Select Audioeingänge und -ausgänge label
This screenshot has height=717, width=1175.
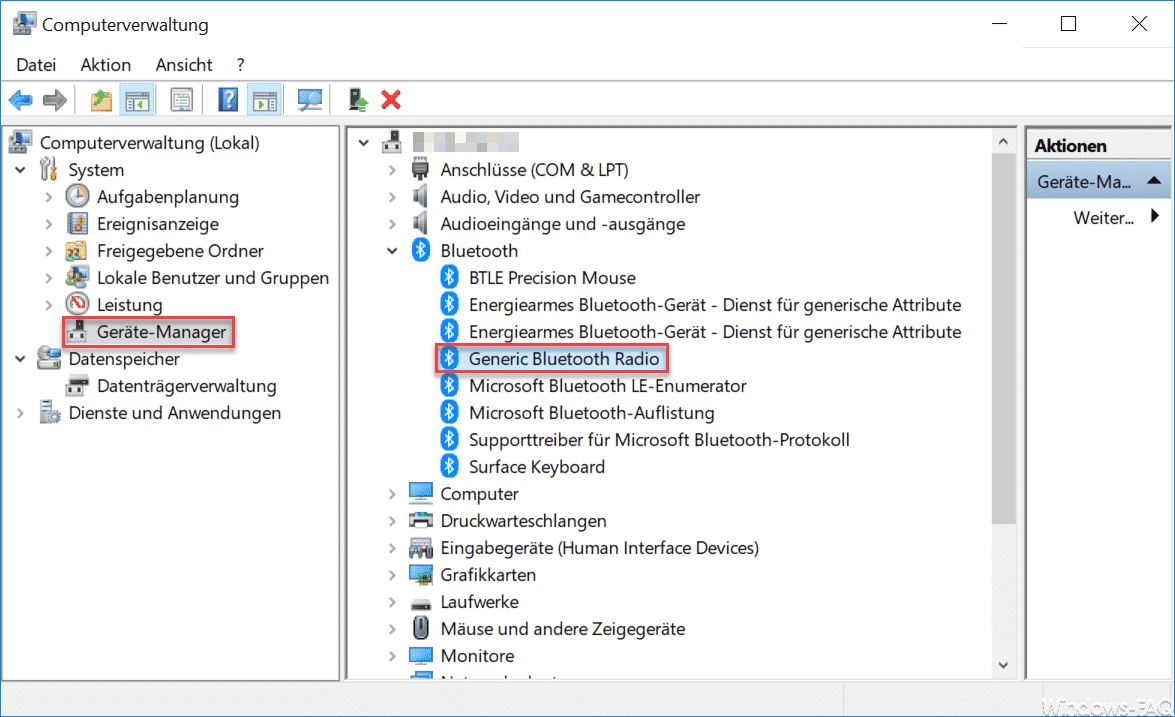click(x=562, y=223)
